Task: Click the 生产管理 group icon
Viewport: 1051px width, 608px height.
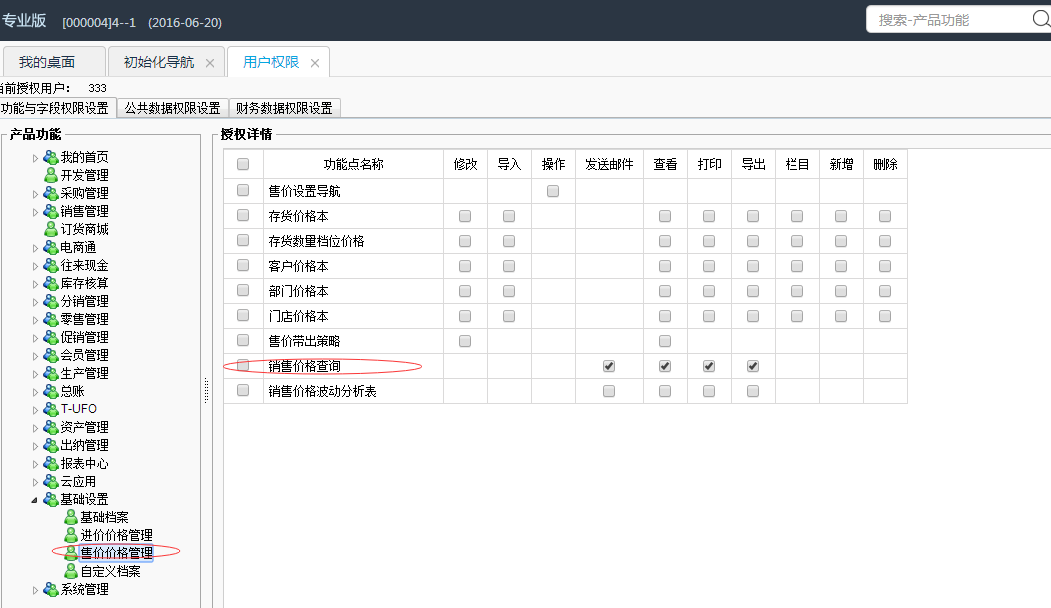Action: 50,373
